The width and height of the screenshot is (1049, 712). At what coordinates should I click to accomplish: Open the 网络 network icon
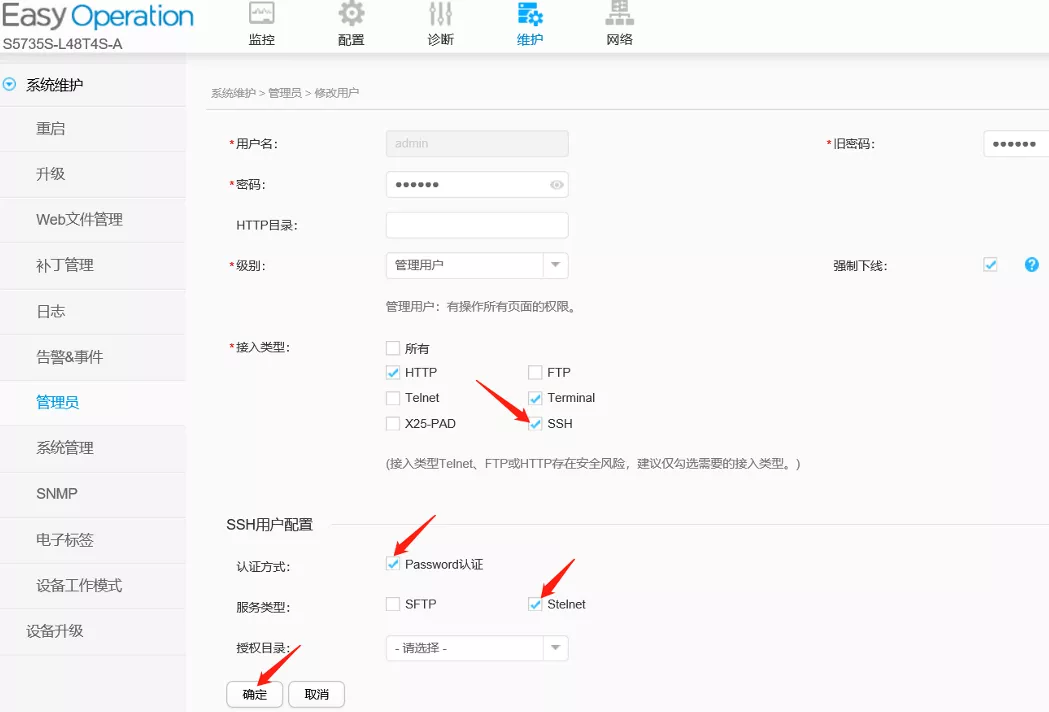pos(619,15)
